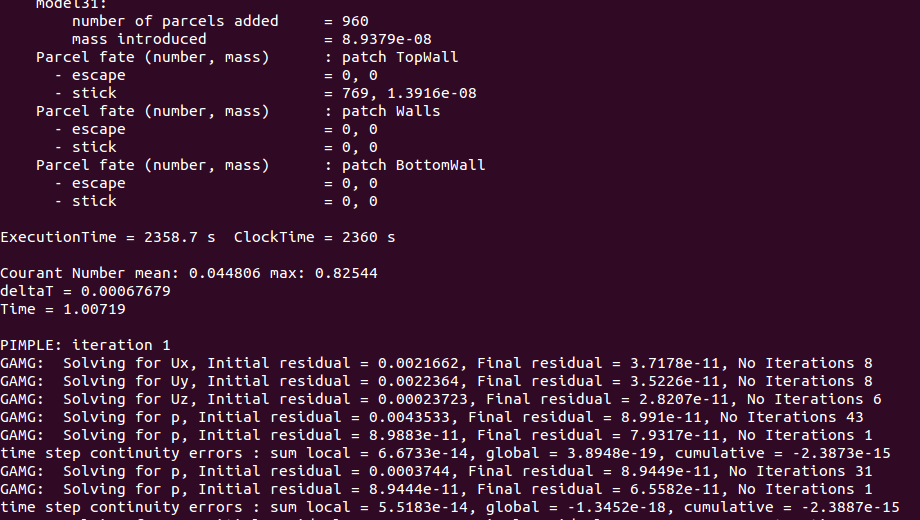
Task: Click the deltaT = 0.00067679 line
Action: click(x=85, y=292)
